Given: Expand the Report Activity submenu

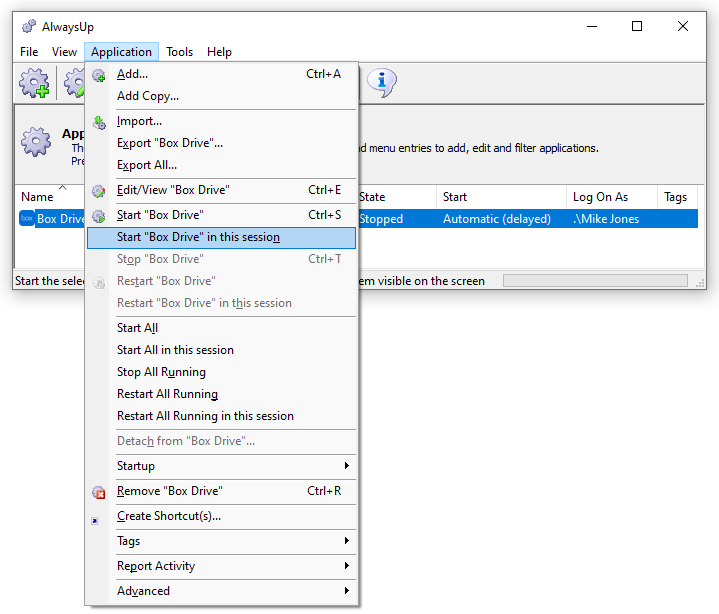Looking at the screenshot, I should (221, 566).
